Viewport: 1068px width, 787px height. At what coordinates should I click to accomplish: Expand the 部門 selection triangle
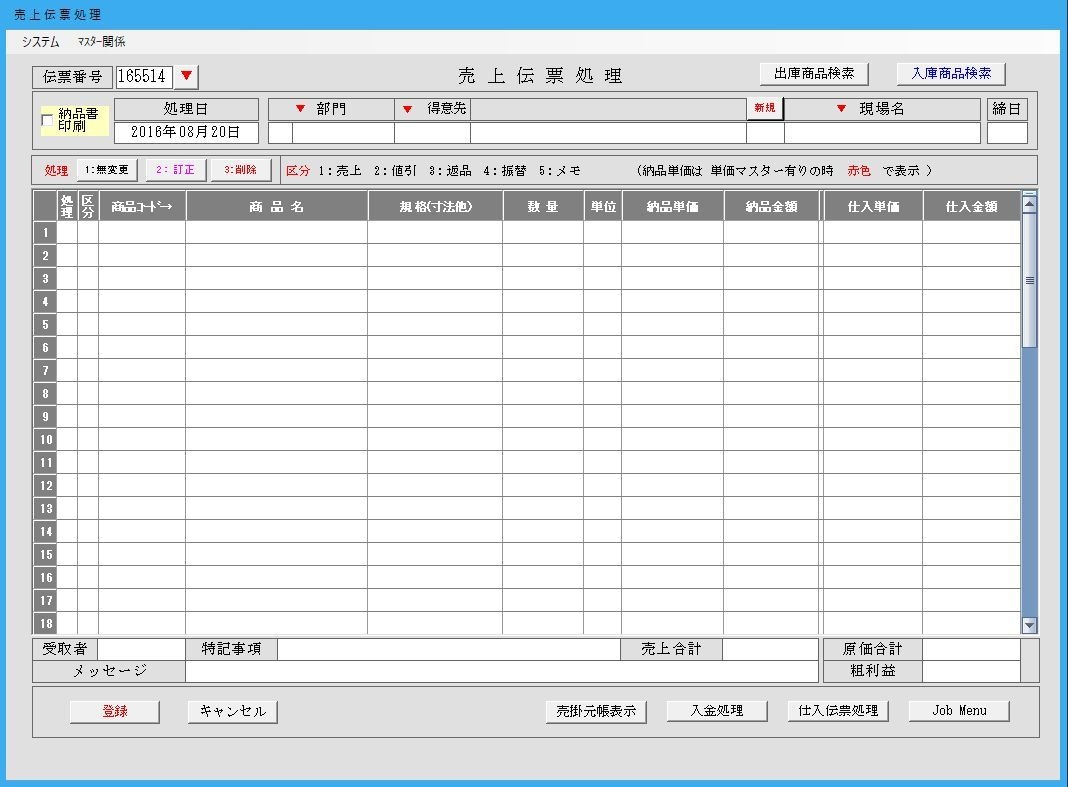click(300, 109)
